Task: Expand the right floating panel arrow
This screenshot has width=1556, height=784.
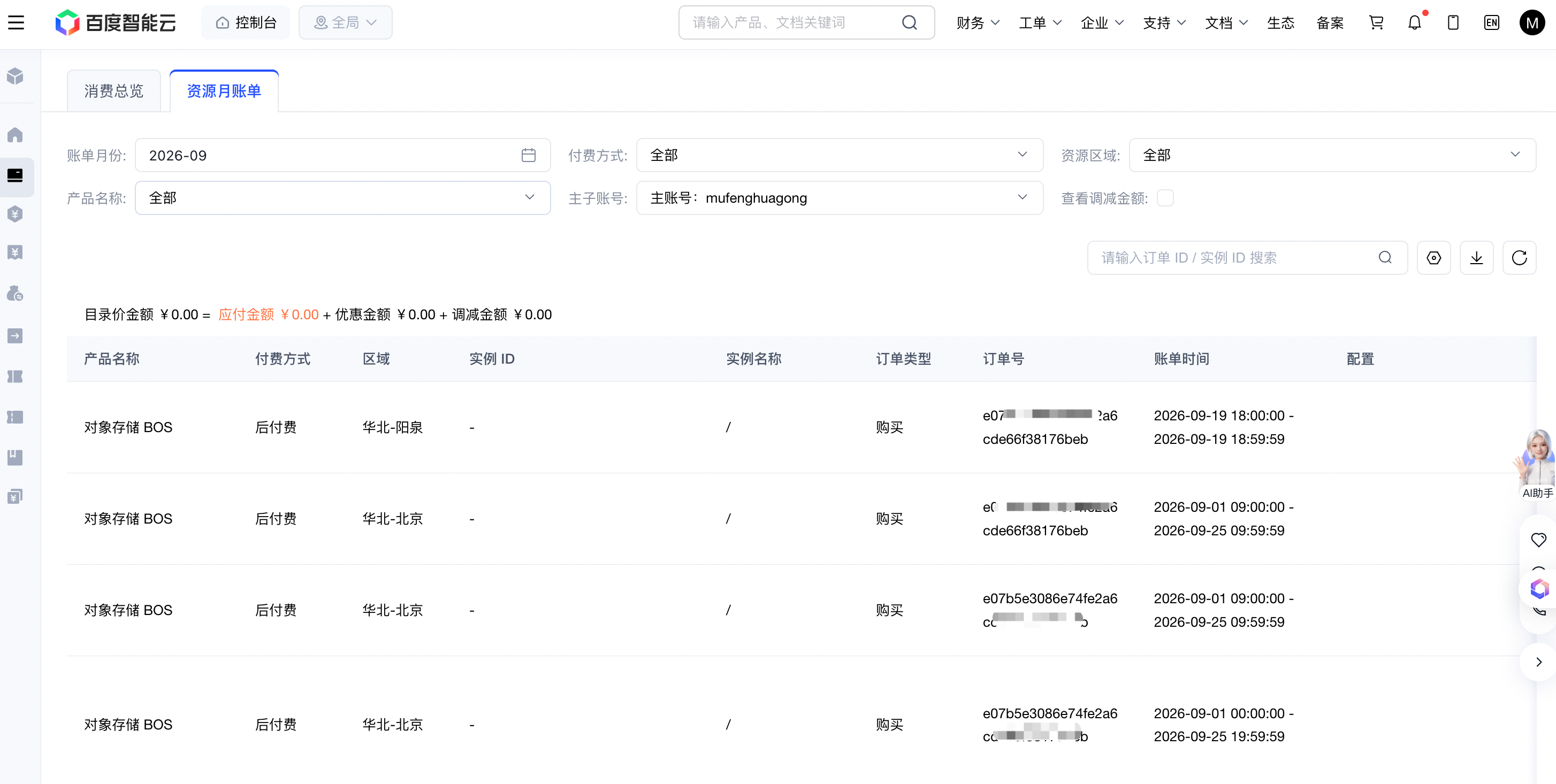Action: tap(1538, 662)
